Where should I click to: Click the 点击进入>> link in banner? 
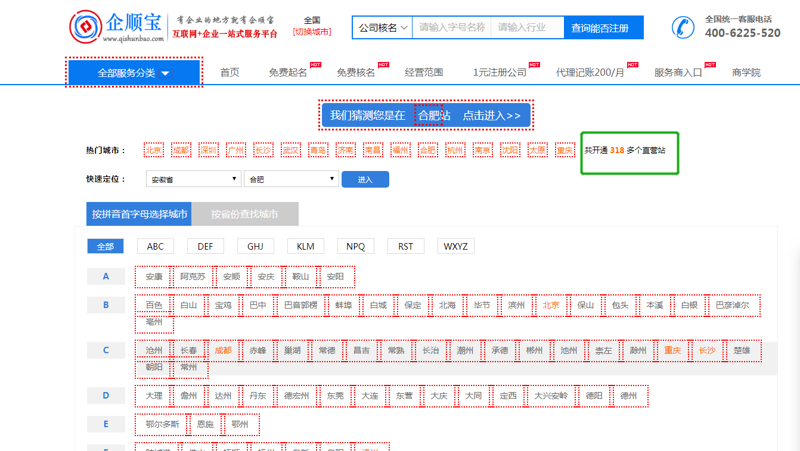(491, 115)
